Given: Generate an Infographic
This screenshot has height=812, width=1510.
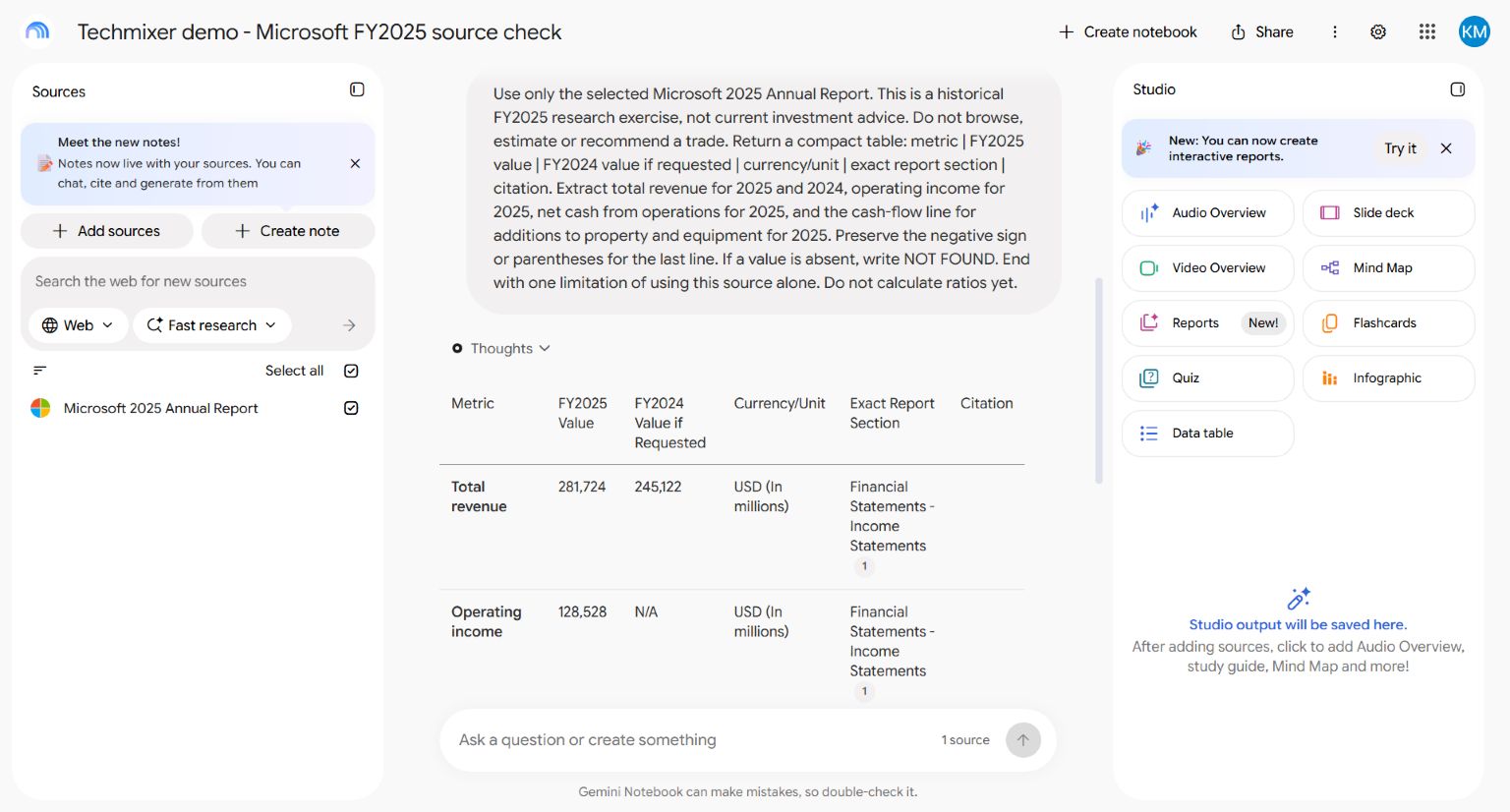Looking at the screenshot, I should coord(1388,378).
